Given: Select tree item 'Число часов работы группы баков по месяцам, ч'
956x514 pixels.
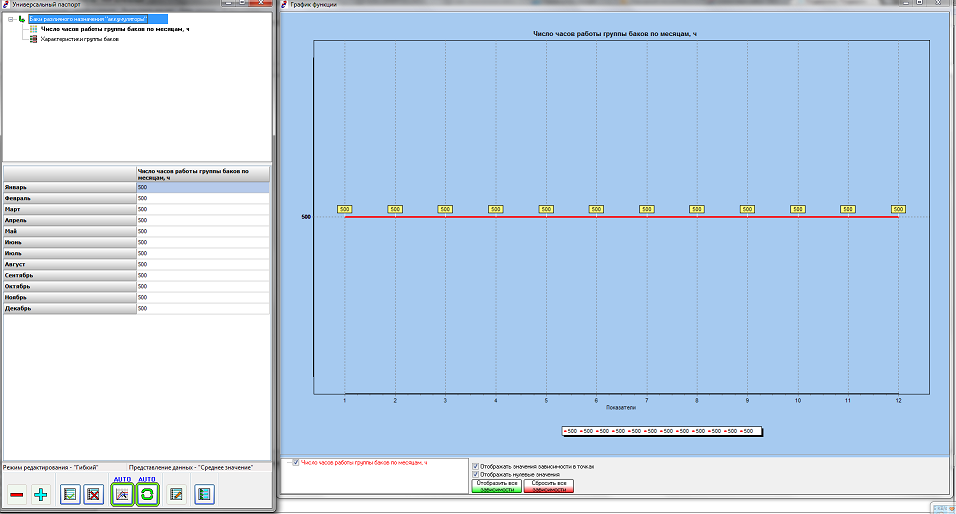Looking at the screenshot, I should click(x=115, y=29).
